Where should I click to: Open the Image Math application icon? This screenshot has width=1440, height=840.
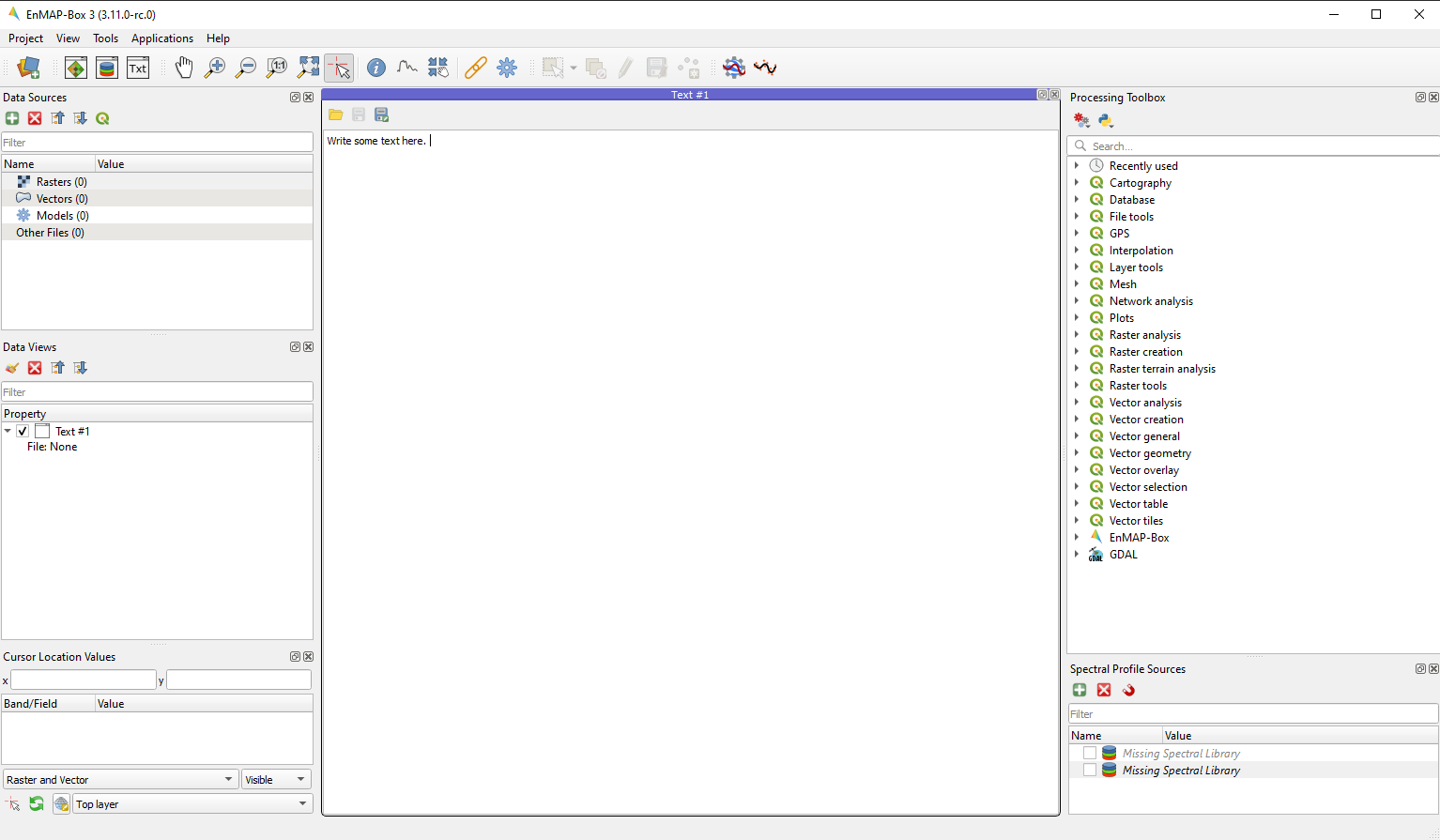(734, 68)
